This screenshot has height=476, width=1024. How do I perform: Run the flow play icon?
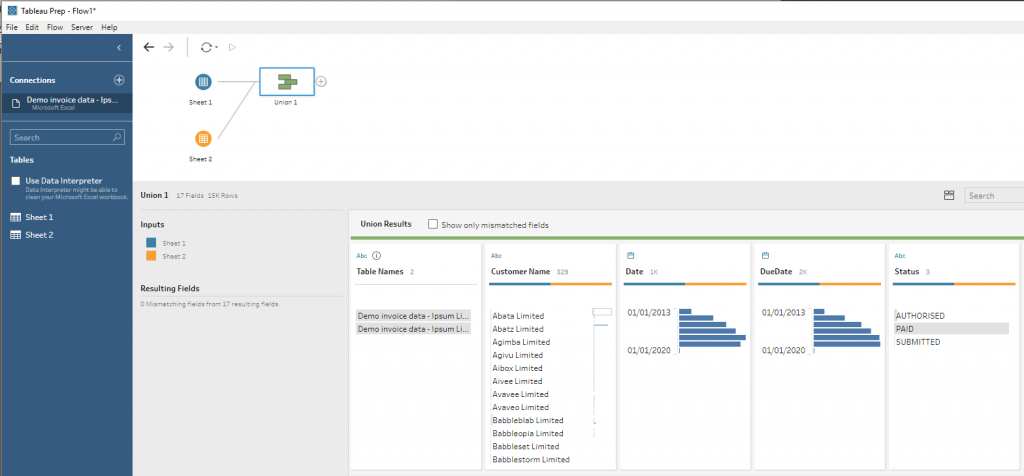pos(232,47)
